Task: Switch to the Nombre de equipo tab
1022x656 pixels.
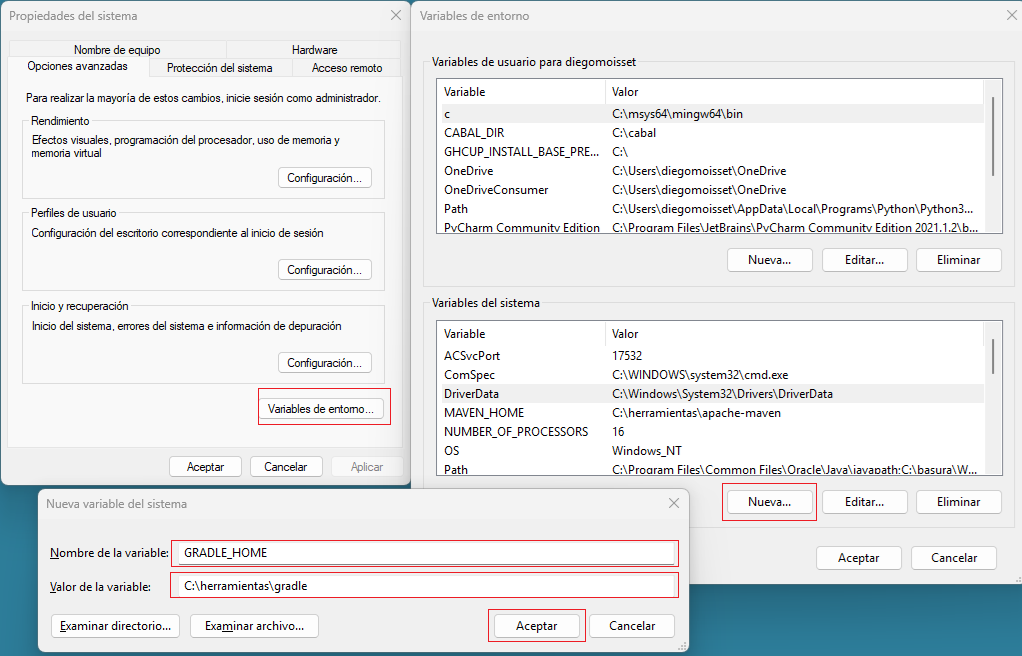Action: [x=116, y=50]
